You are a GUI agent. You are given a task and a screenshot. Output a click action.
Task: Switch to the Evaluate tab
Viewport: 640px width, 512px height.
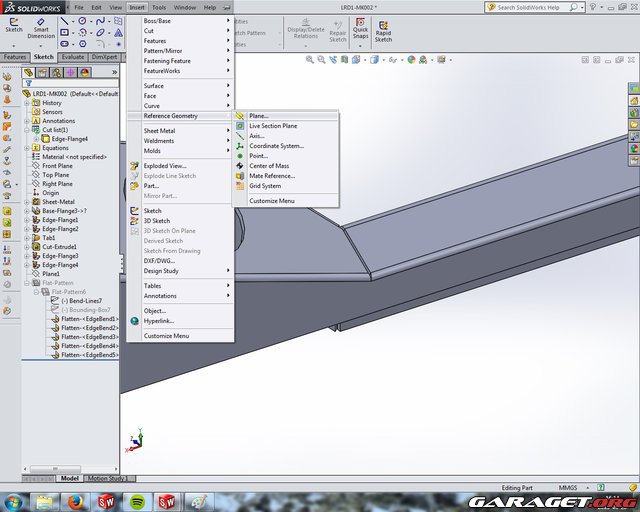tap(73, 57)
